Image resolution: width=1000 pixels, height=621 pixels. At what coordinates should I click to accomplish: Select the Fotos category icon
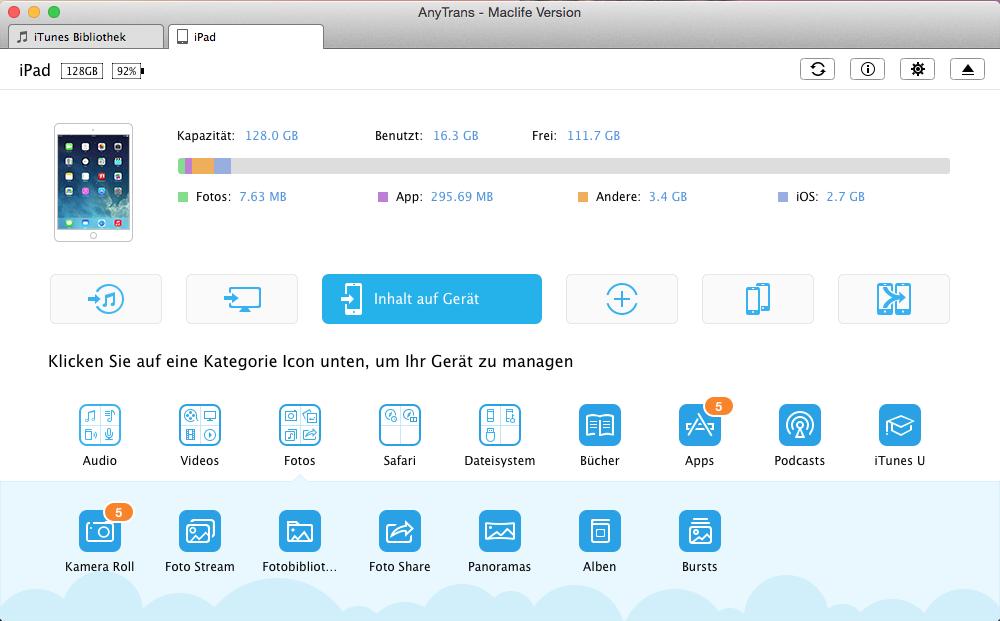pyautogui.click(x=300, y=425)
